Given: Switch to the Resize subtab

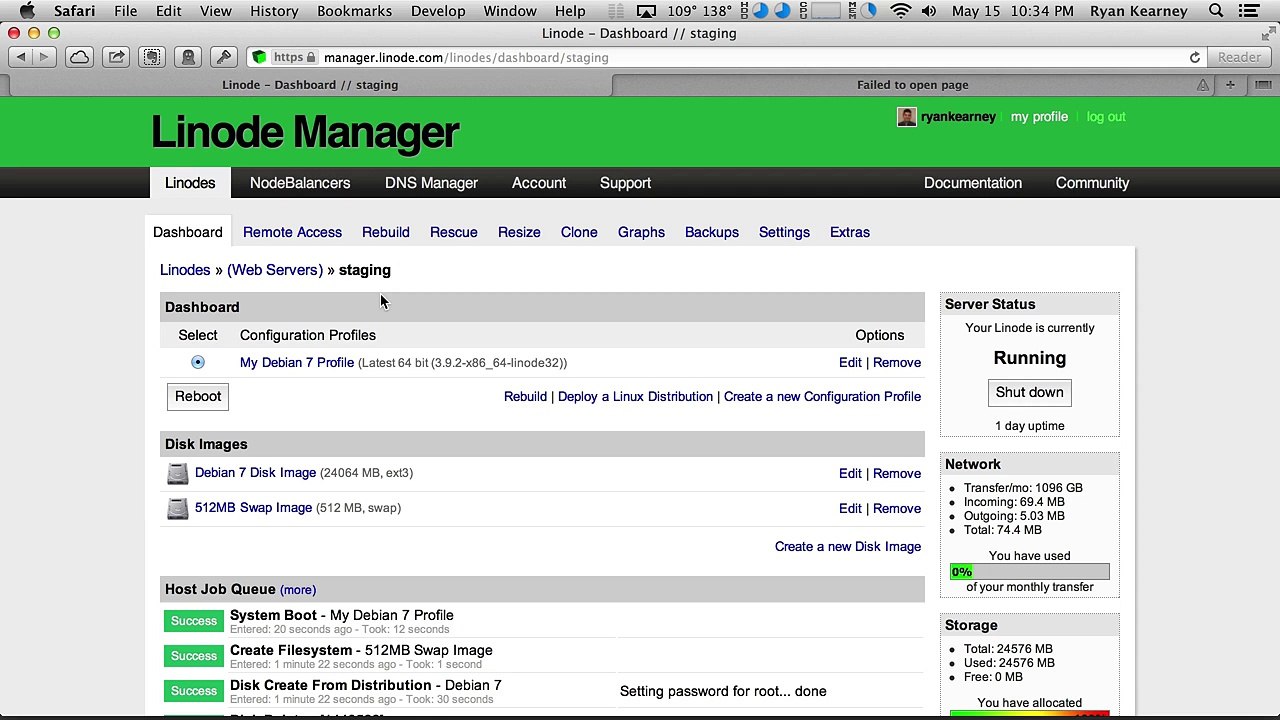Looking at the screenshot, I should point(519,232).
